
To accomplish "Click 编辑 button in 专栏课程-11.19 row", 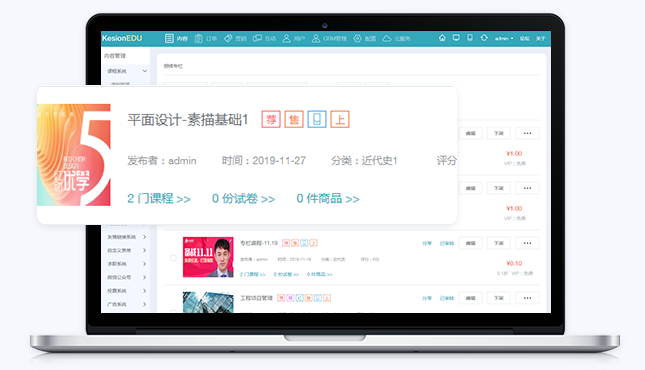I will pos(470,243).
